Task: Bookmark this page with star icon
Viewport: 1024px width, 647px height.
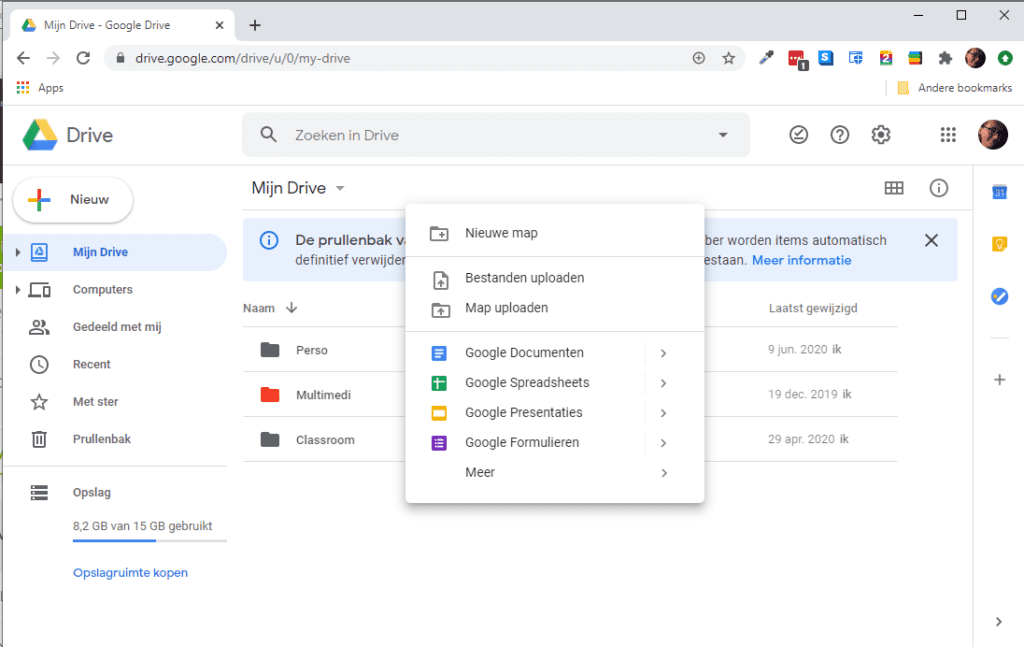Action: pyautogui.click(x=729, y=58)
